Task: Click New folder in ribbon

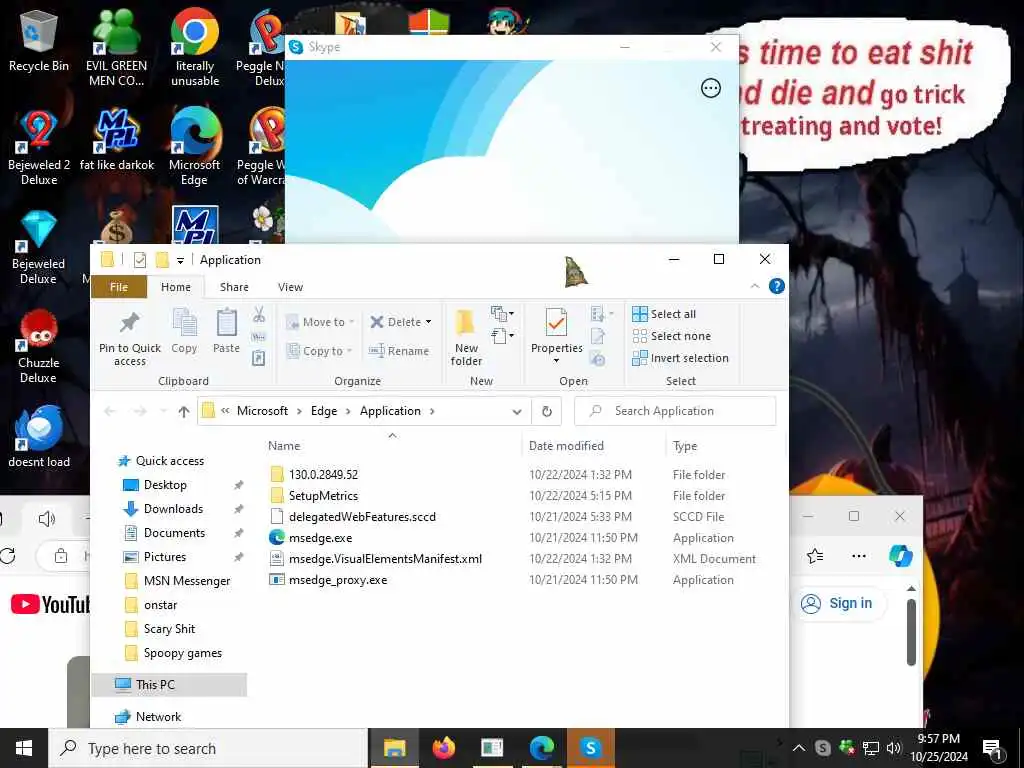Action: click(x=466, y=338)
